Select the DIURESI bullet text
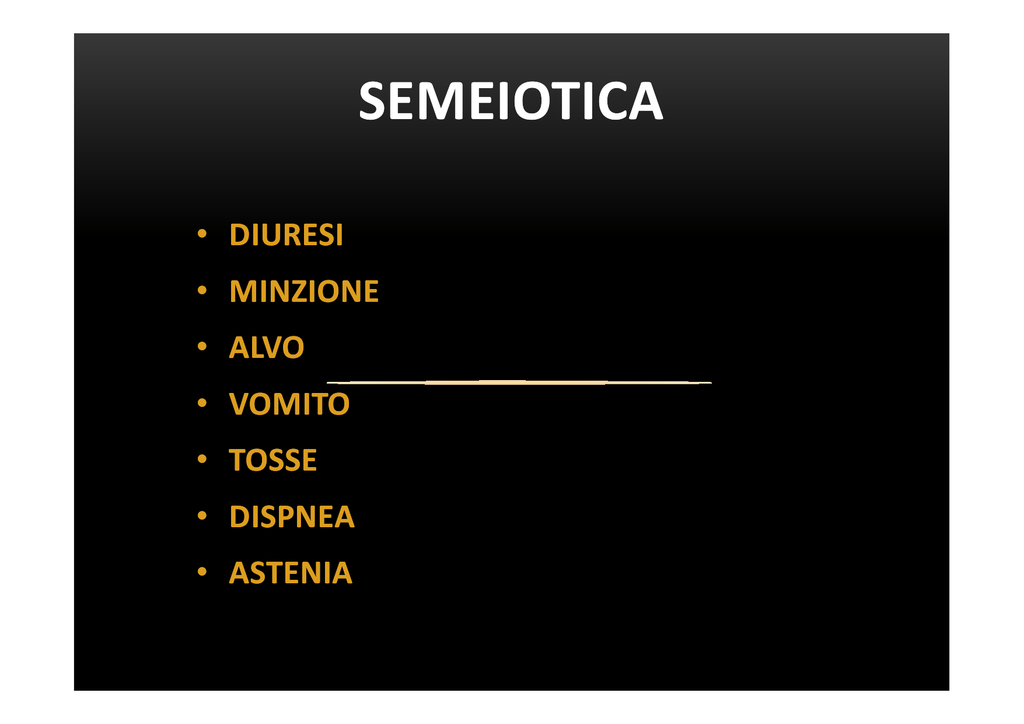1024x724 pixels. coord(286,235)
